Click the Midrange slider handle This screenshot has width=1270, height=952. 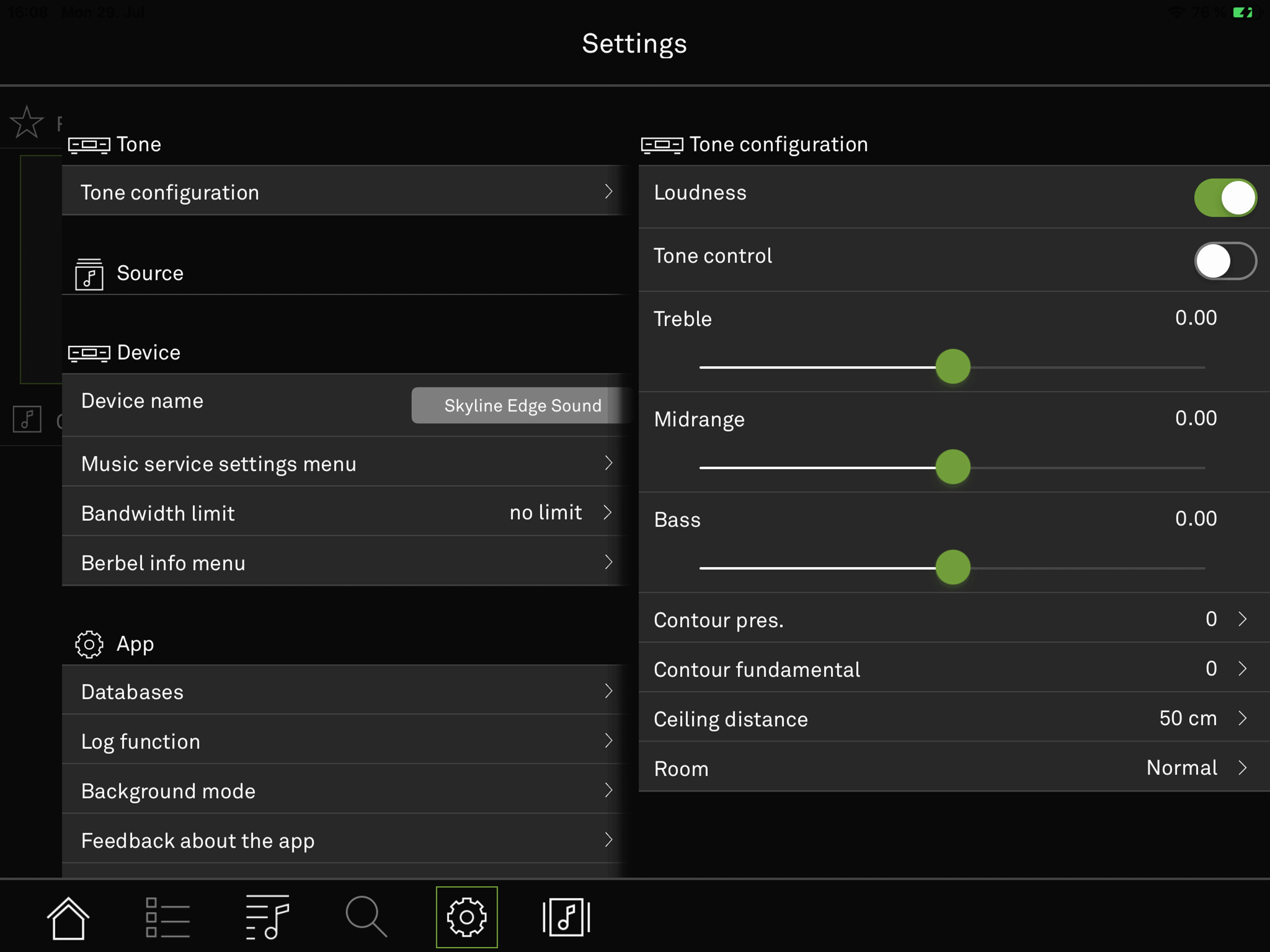952,467
